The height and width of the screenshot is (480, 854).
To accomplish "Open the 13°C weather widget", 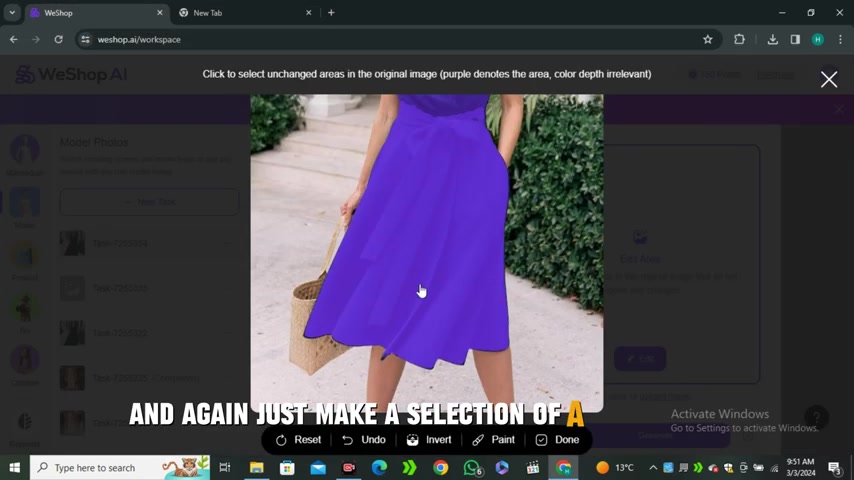I will [x=615, y=467].
